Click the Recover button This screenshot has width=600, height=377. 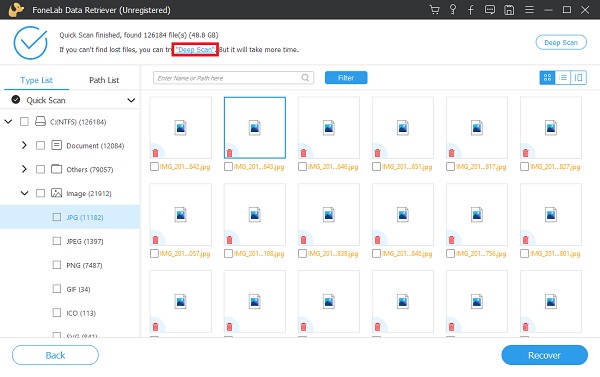(x=545, y=355)
